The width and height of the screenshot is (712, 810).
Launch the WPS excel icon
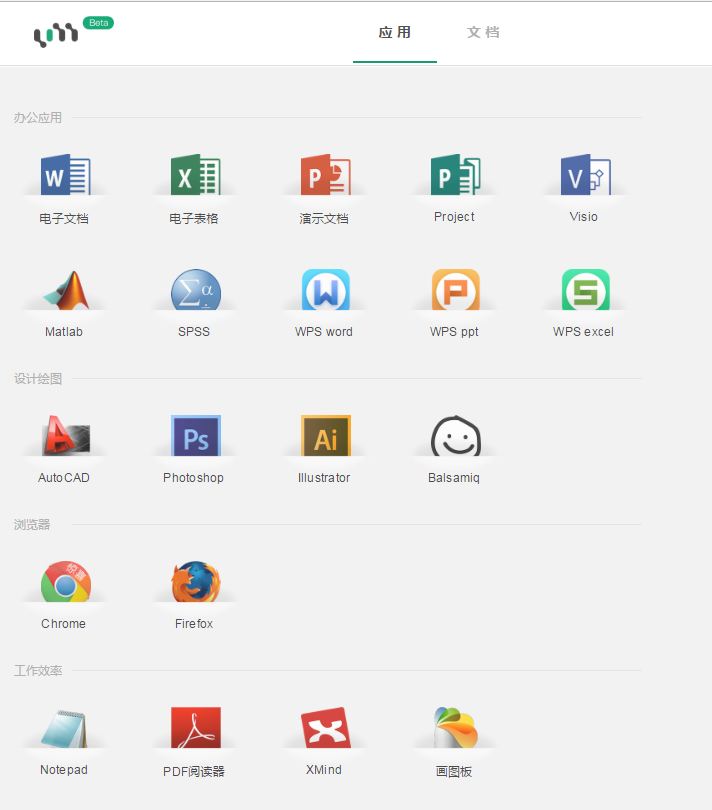[x=586, y=289]
